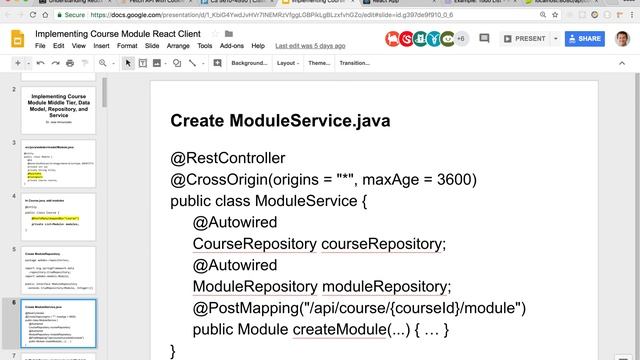Open the comments history icon
The height and width of the screenshot is (360, 640).
(484, 38)
